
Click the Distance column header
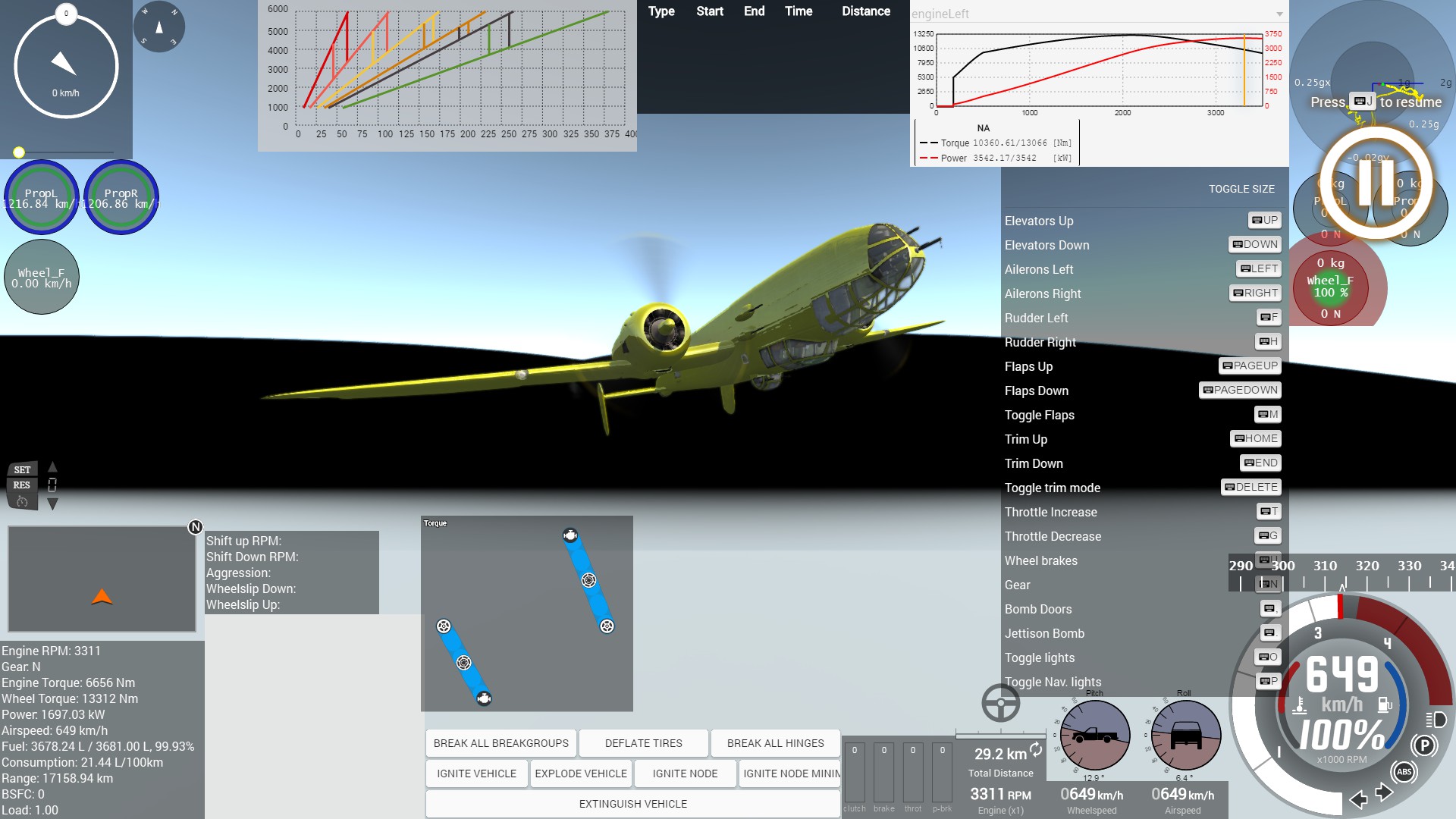pyautogui.click(x=865, y=11)
